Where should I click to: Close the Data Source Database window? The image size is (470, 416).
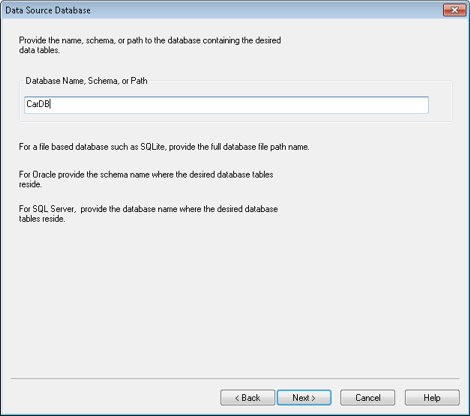(x=454, y=10)
